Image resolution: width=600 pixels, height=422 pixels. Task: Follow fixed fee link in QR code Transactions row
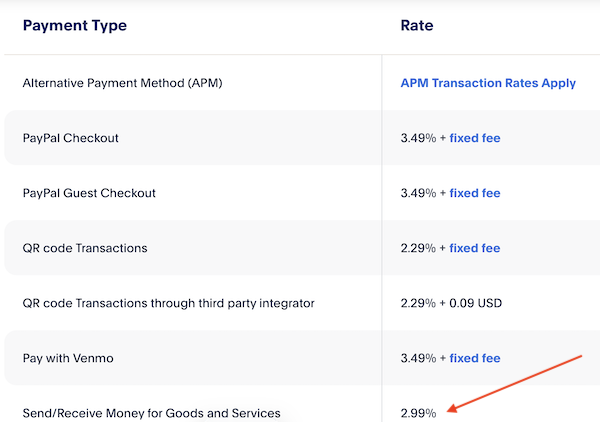click(475, 248)
